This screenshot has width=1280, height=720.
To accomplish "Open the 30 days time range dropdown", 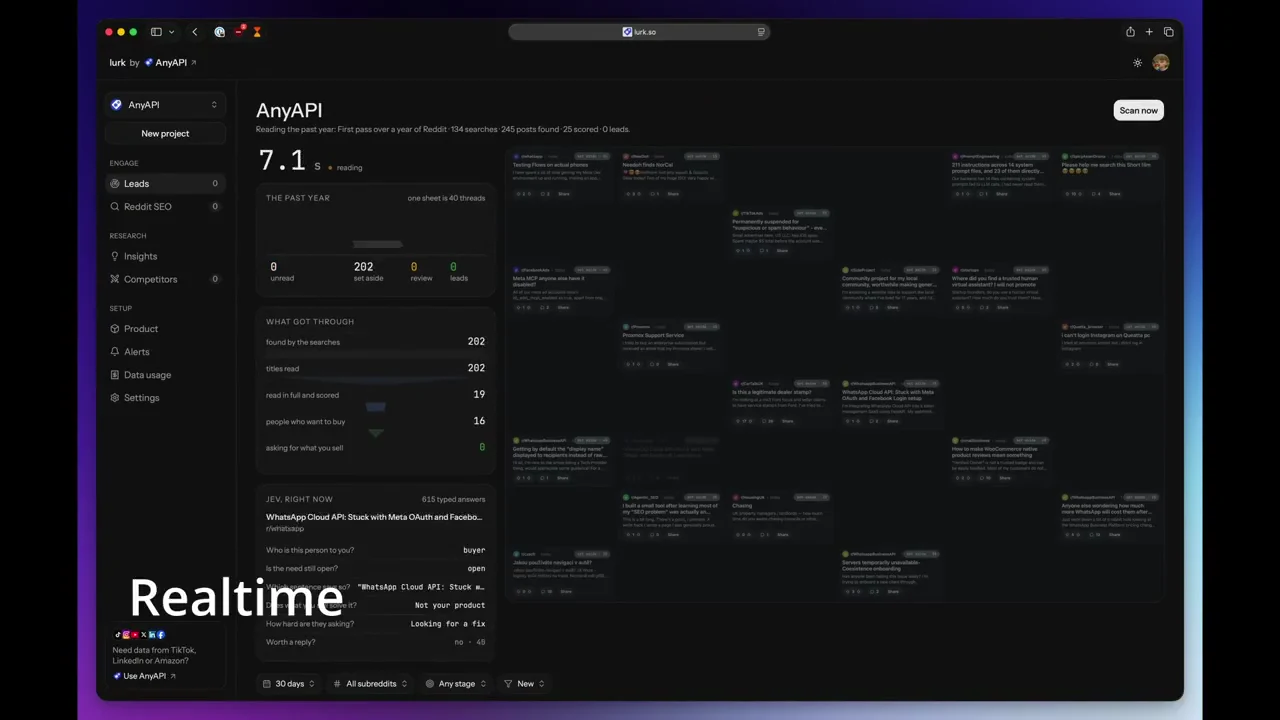I will pyautogui.click(x=289, y=684).
